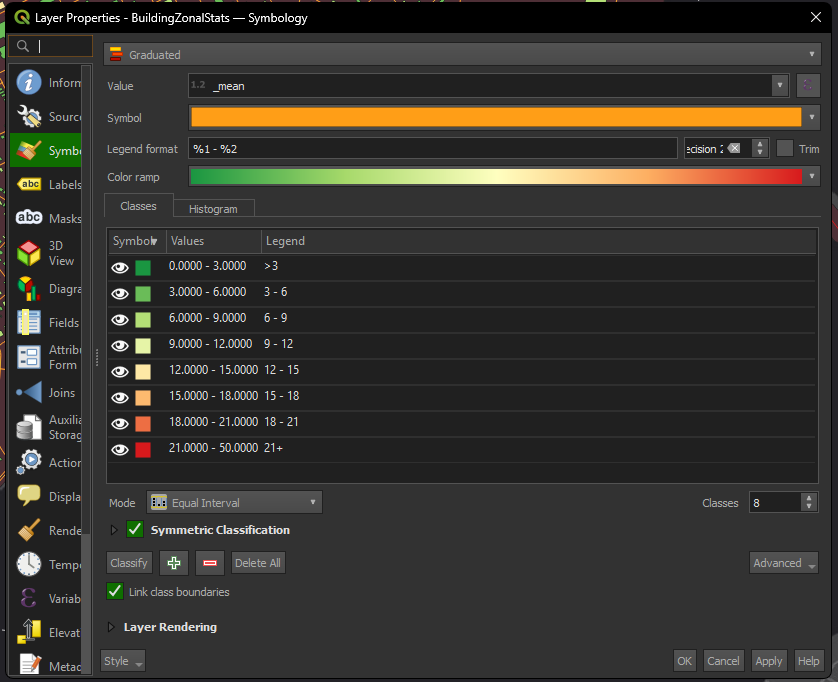Screen dimensions: 838x682
Task: Open the Graduated renderer type dropdown
Action: (462, 55)
